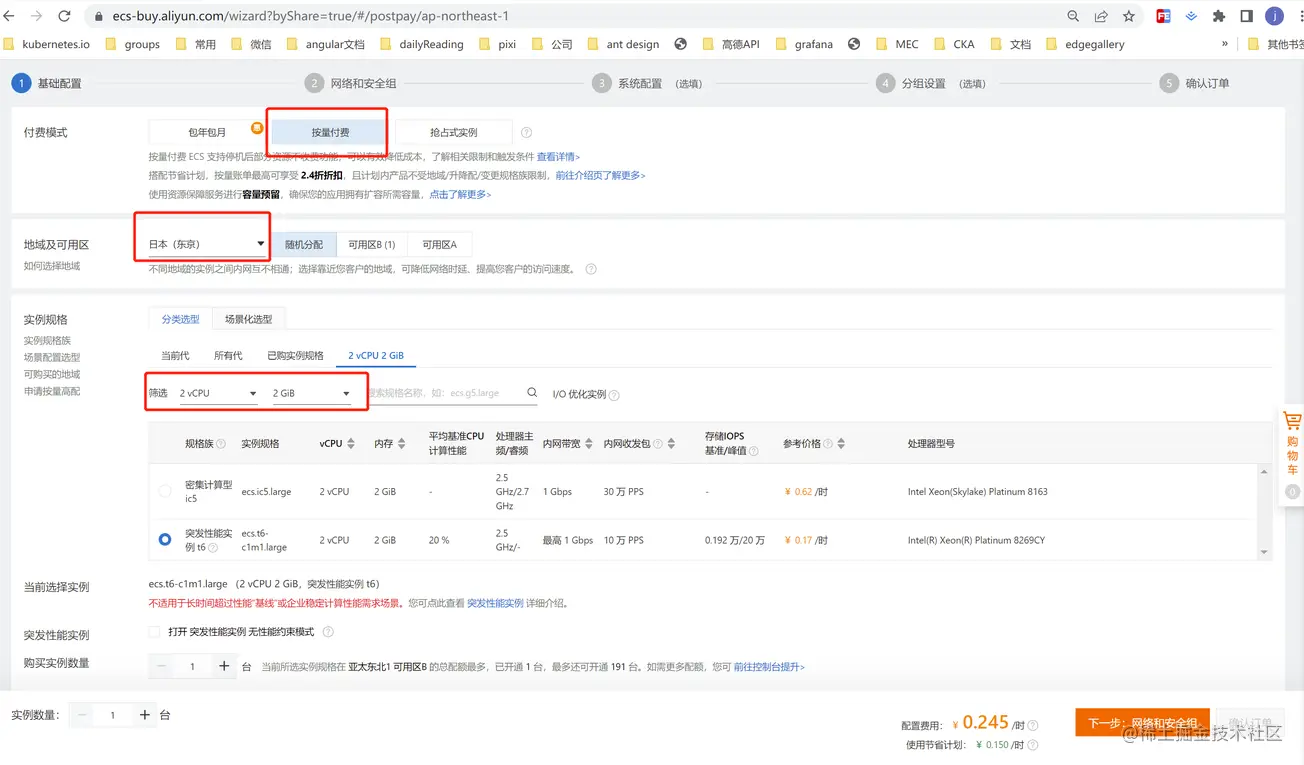Sort the table by vCPU column
This screenshot has width=1304, height=765.
351,444
